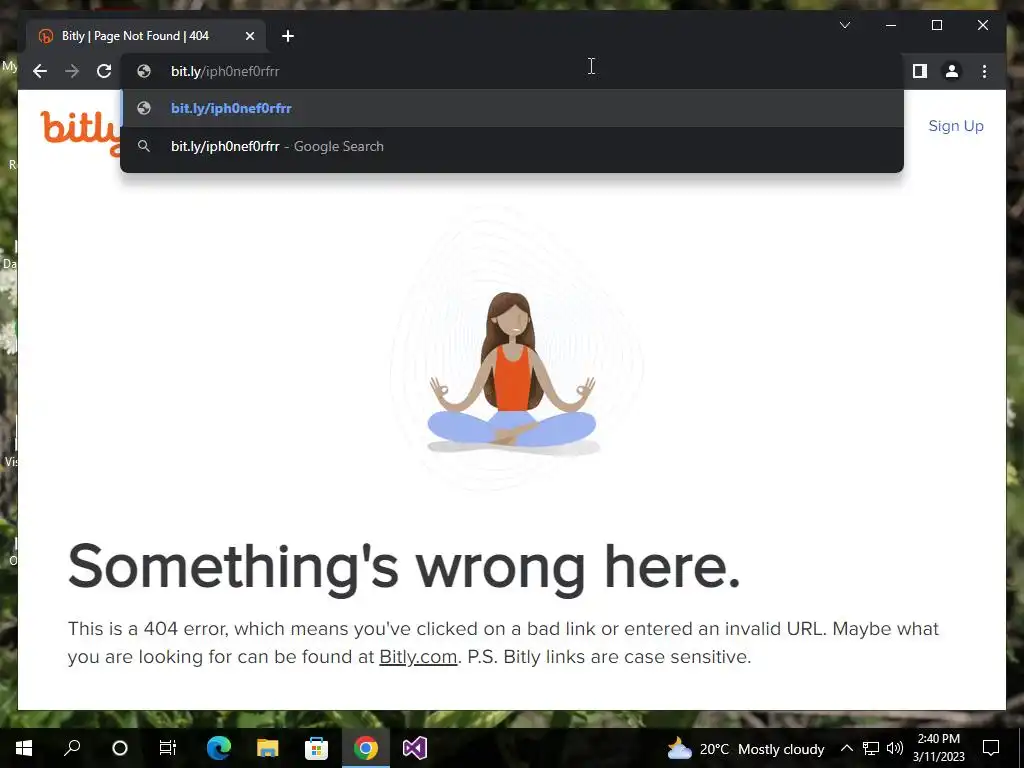1024x768 pixels.
Task: Launch Microsoft Edge from taskbar
Action: pos(219,748)
